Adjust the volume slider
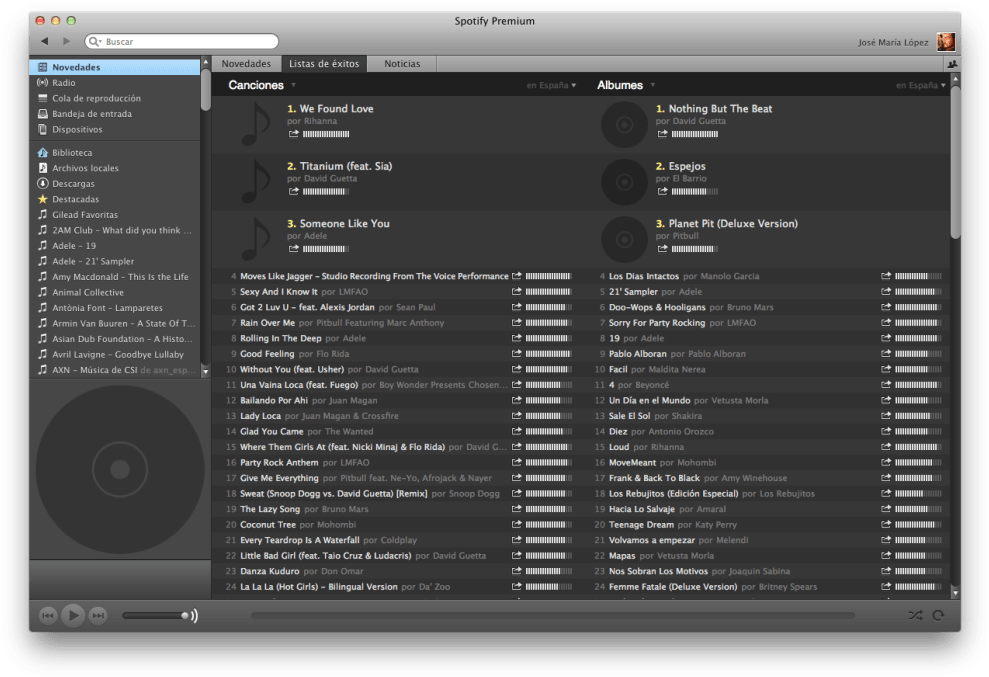 (156, 615)
